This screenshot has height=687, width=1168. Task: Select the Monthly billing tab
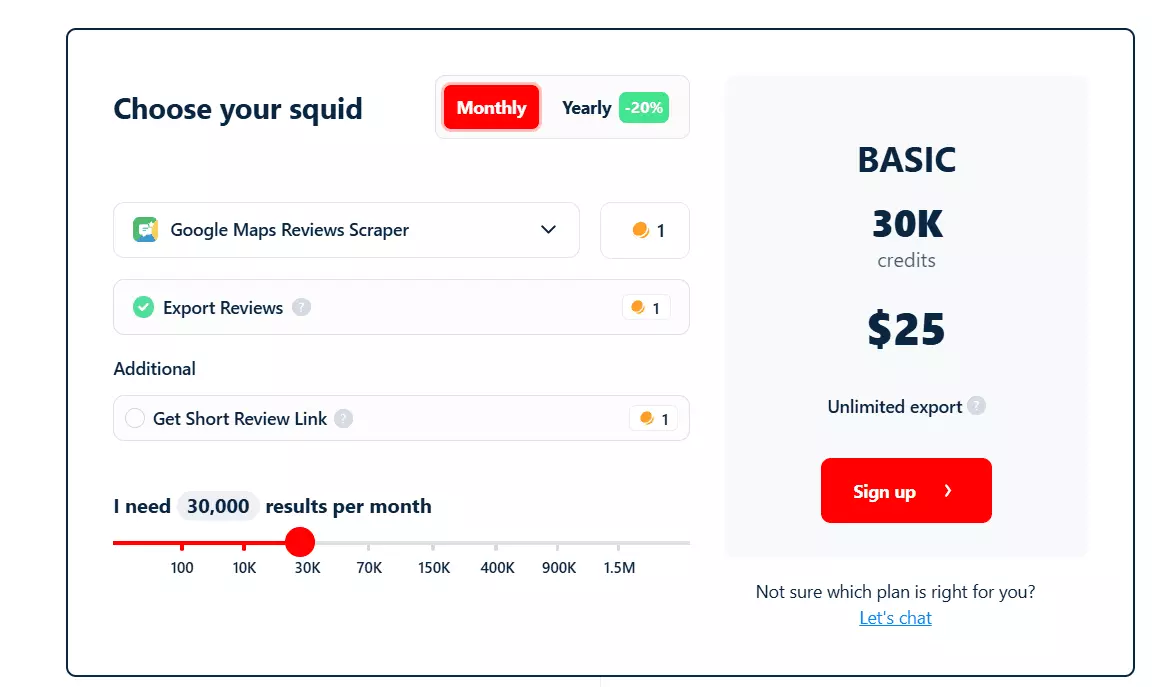[491, 107]
